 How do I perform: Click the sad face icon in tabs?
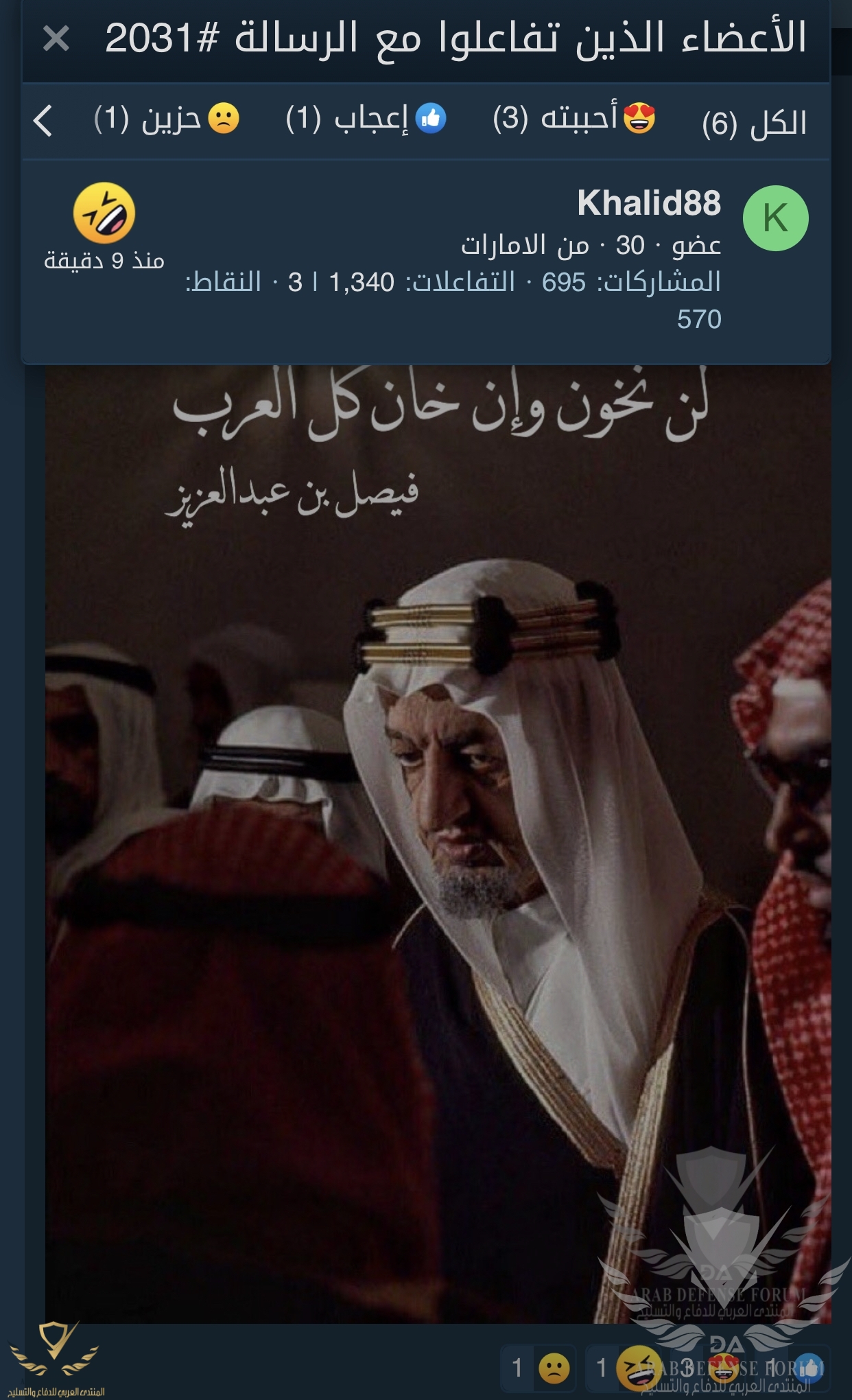(224, 119)
